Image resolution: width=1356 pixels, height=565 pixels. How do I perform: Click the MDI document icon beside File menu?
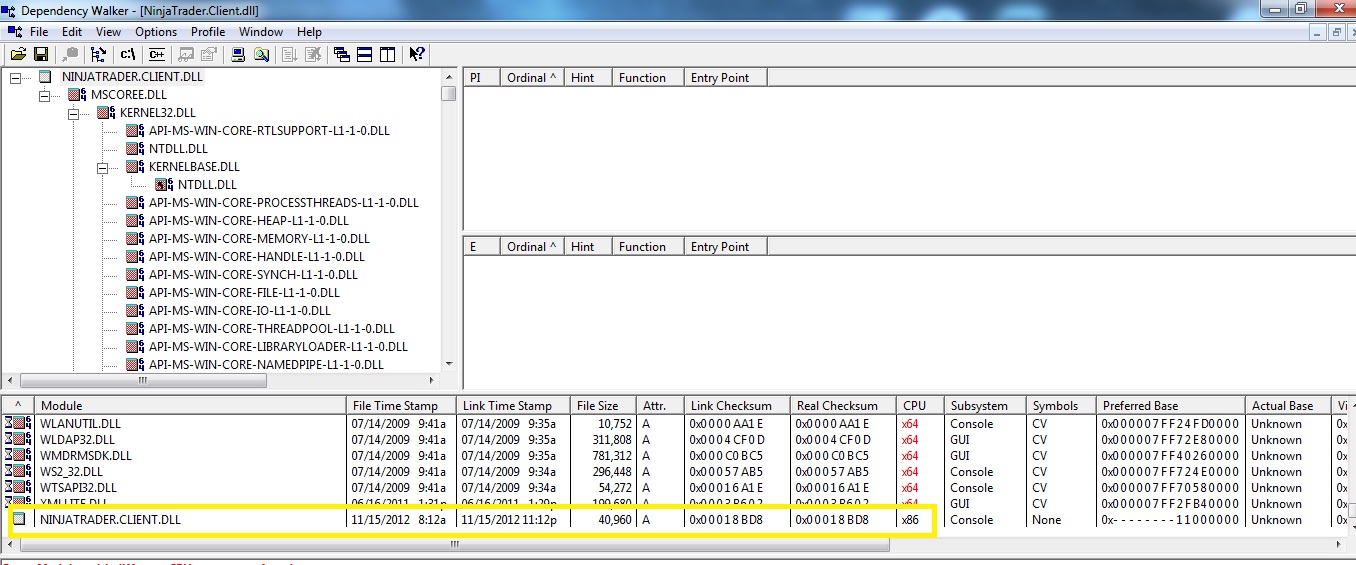pos(14,31)
